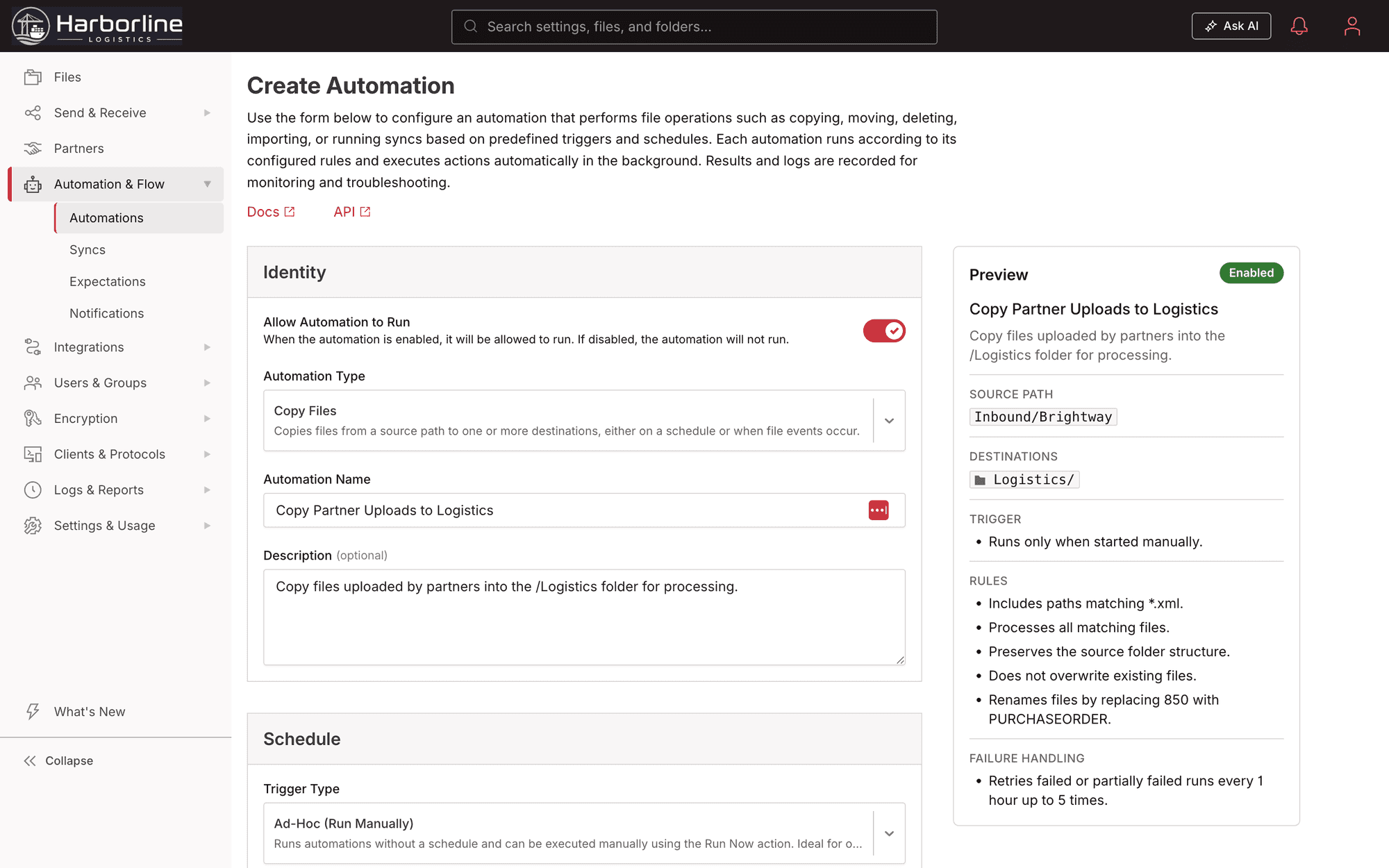This screenshot has width=1389, height=868.
Task: Click the Logs & Reports clock icon
Action: pos(33,490)
